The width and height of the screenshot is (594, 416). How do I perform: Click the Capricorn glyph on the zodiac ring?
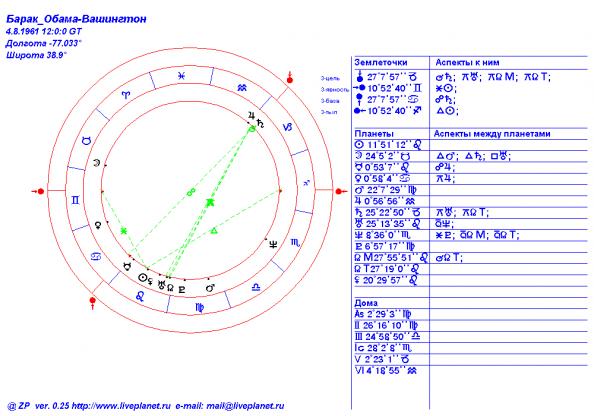coord(288,127)
